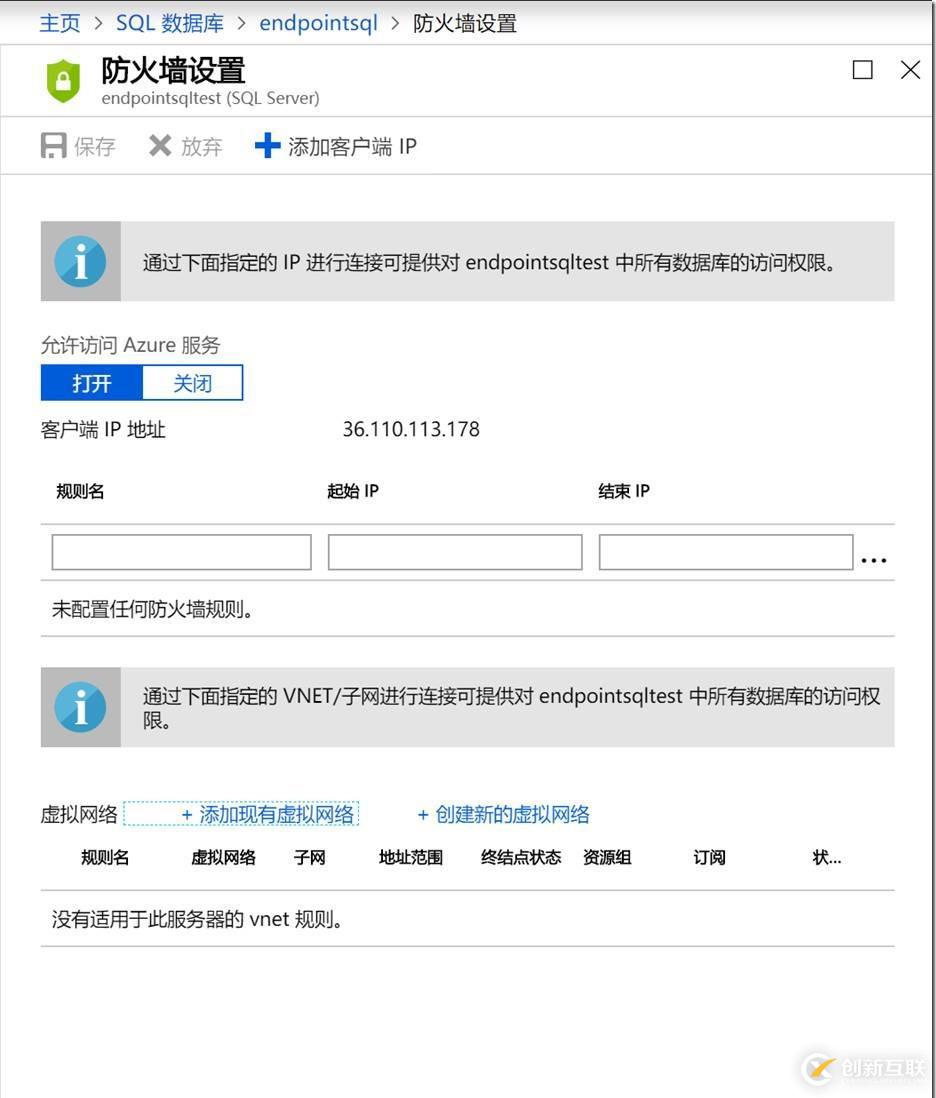Image resolution: width=936 pixels, height=1098 pixels.
Task: Select the client IP 36.110.113.178 text
Action: (x=411, y=429)
